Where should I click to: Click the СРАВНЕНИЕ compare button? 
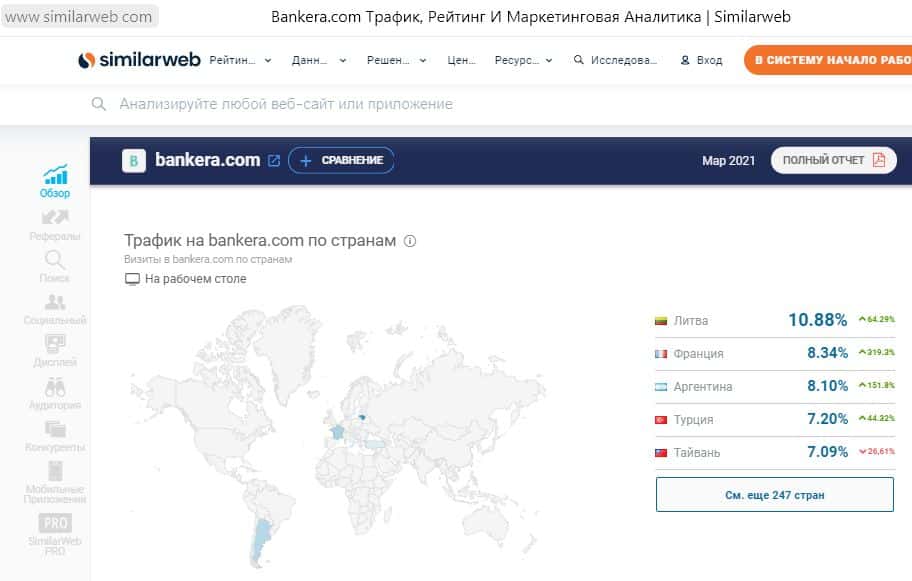(341, 161)
